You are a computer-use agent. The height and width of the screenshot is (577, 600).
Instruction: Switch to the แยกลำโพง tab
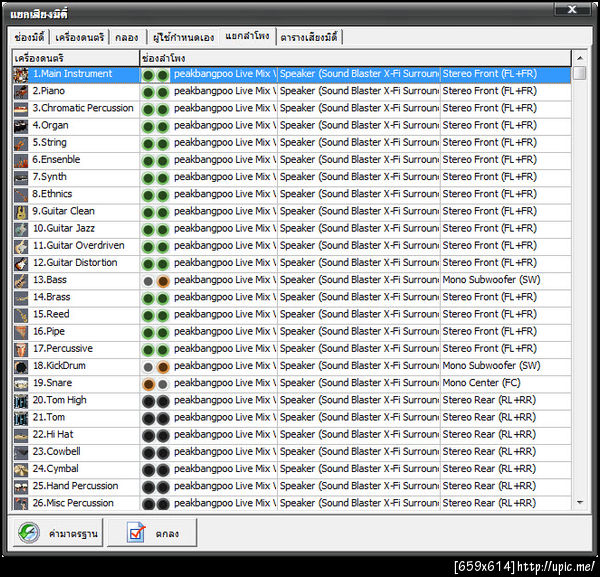click(x=247, y=36)
